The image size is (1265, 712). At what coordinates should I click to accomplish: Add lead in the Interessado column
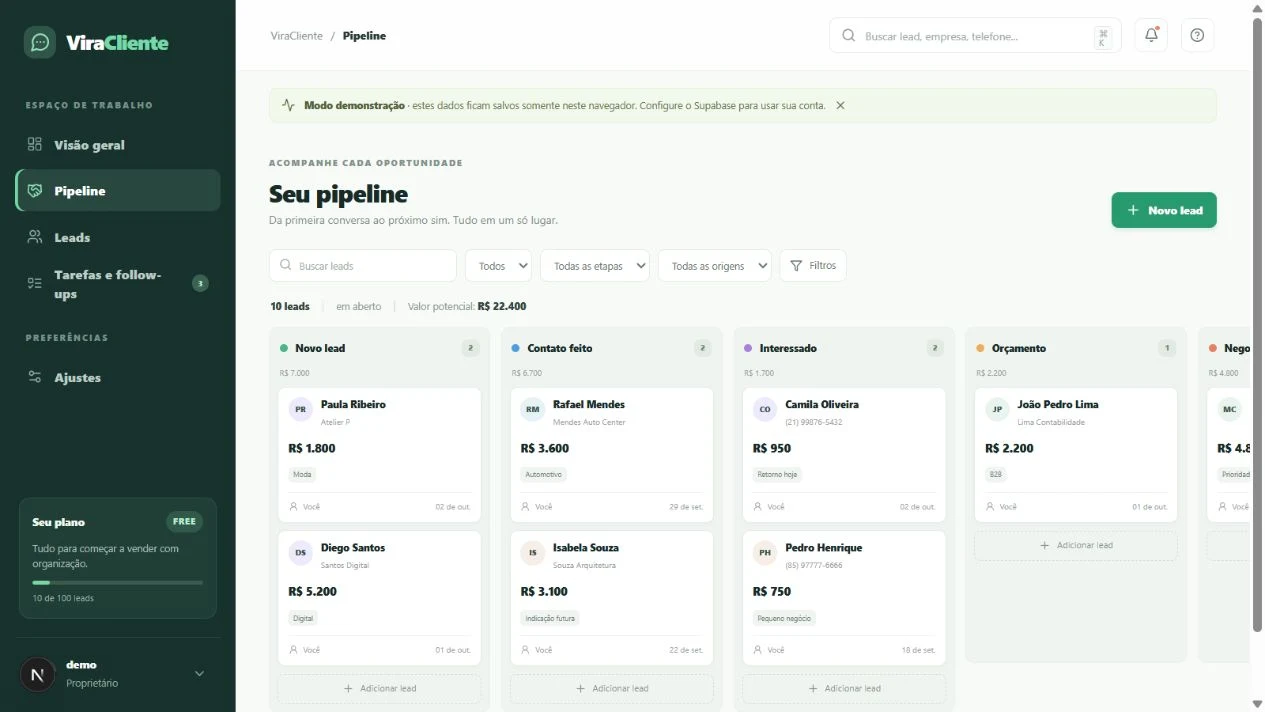(844, 688)
